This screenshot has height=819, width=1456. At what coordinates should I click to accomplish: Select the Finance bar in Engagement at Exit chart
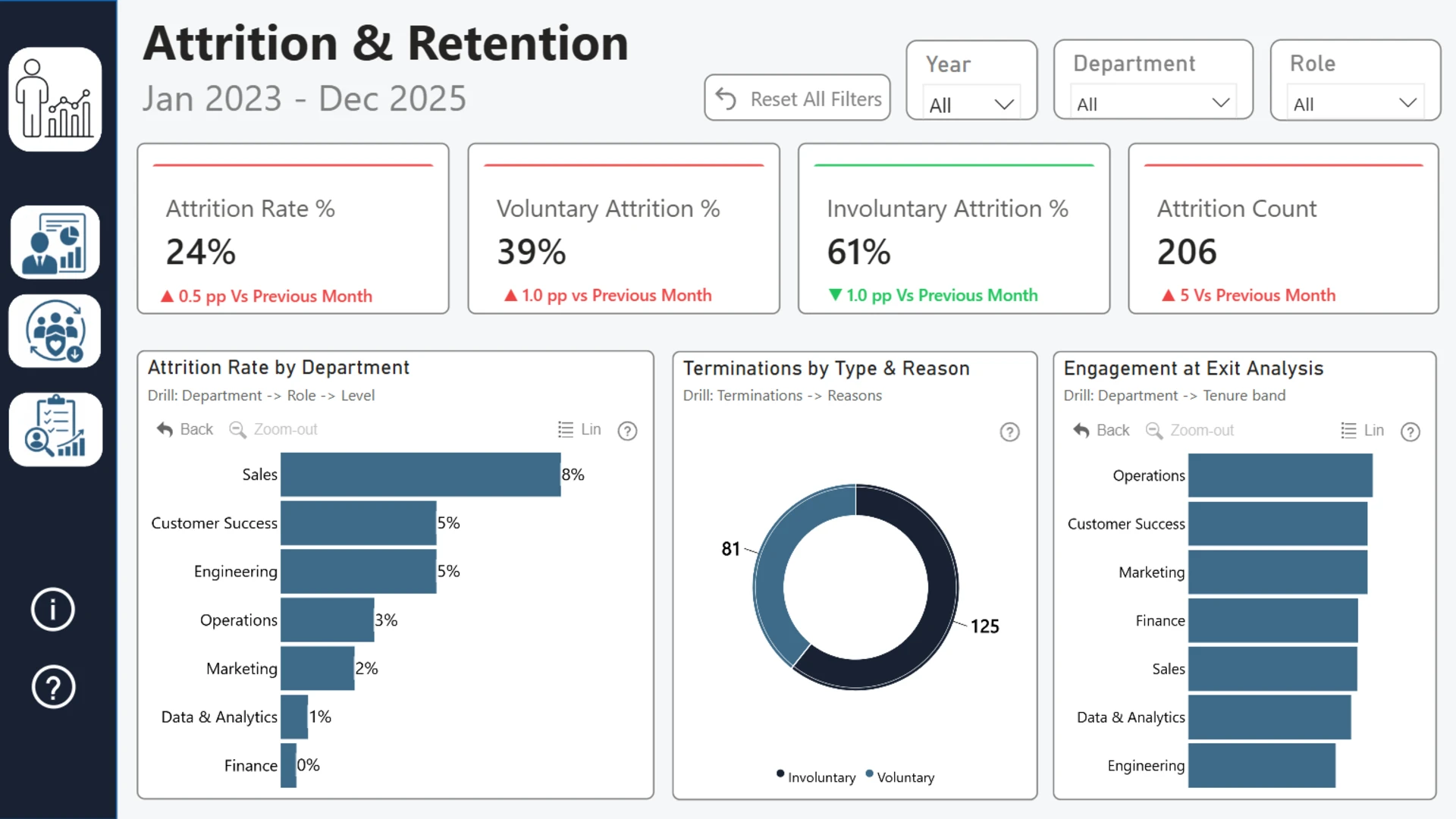(x=1273, y=621)
